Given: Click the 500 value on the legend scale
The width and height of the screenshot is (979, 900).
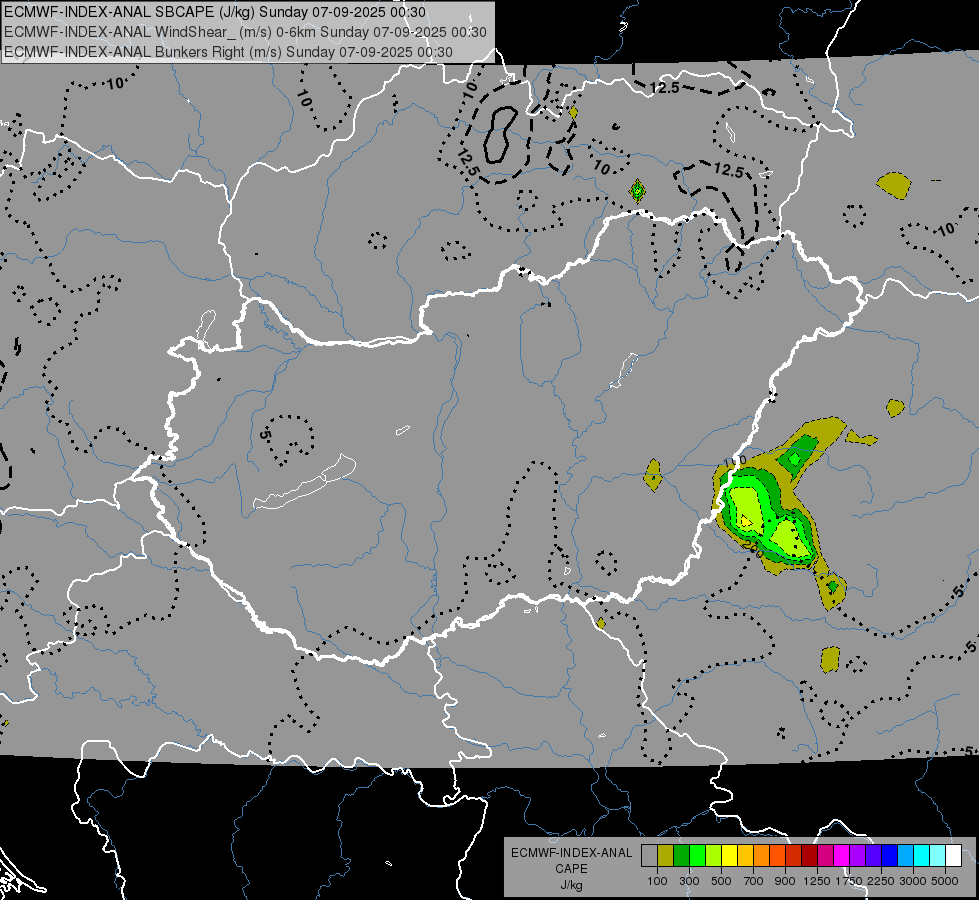Looking at the screenshot, I should [x=721, y=881].
